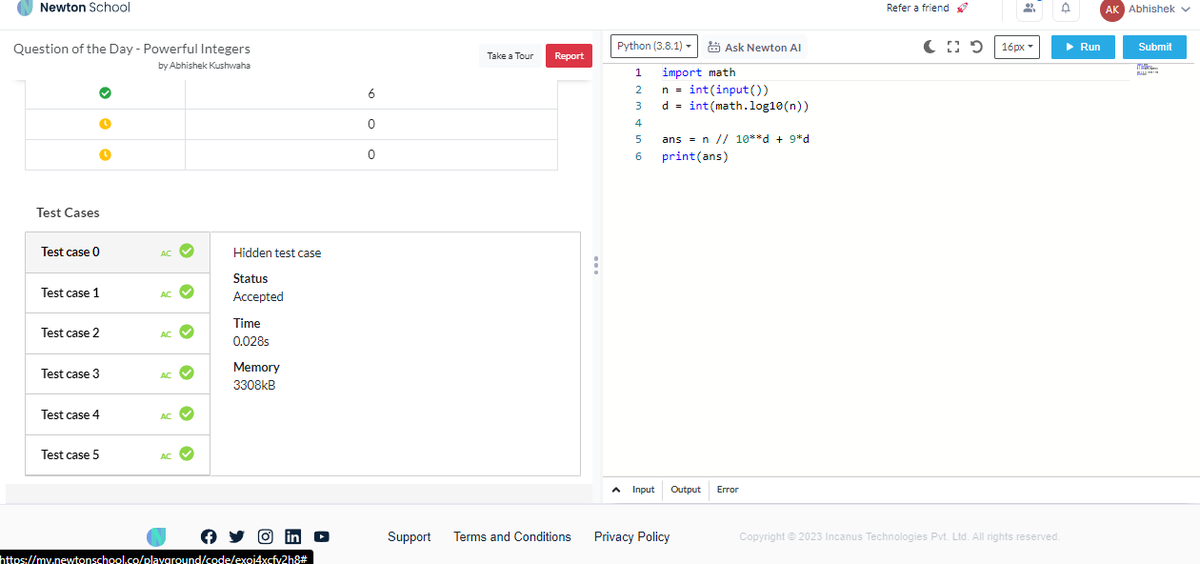
Task: Toggle dark mode with the moon icon
Action: pyautogui.click(x=929, y=46)
